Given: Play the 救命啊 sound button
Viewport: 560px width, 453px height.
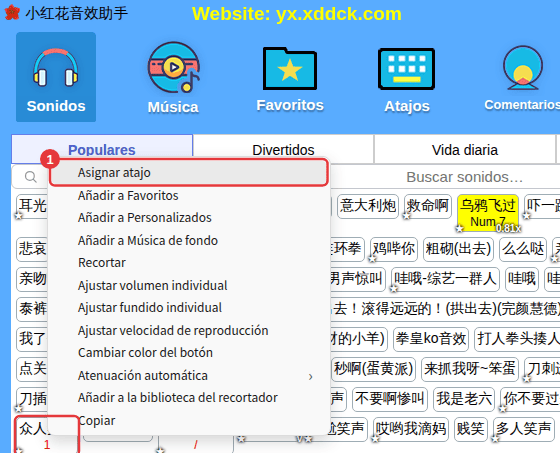Looking at the screenshot, I should [428, 206].
